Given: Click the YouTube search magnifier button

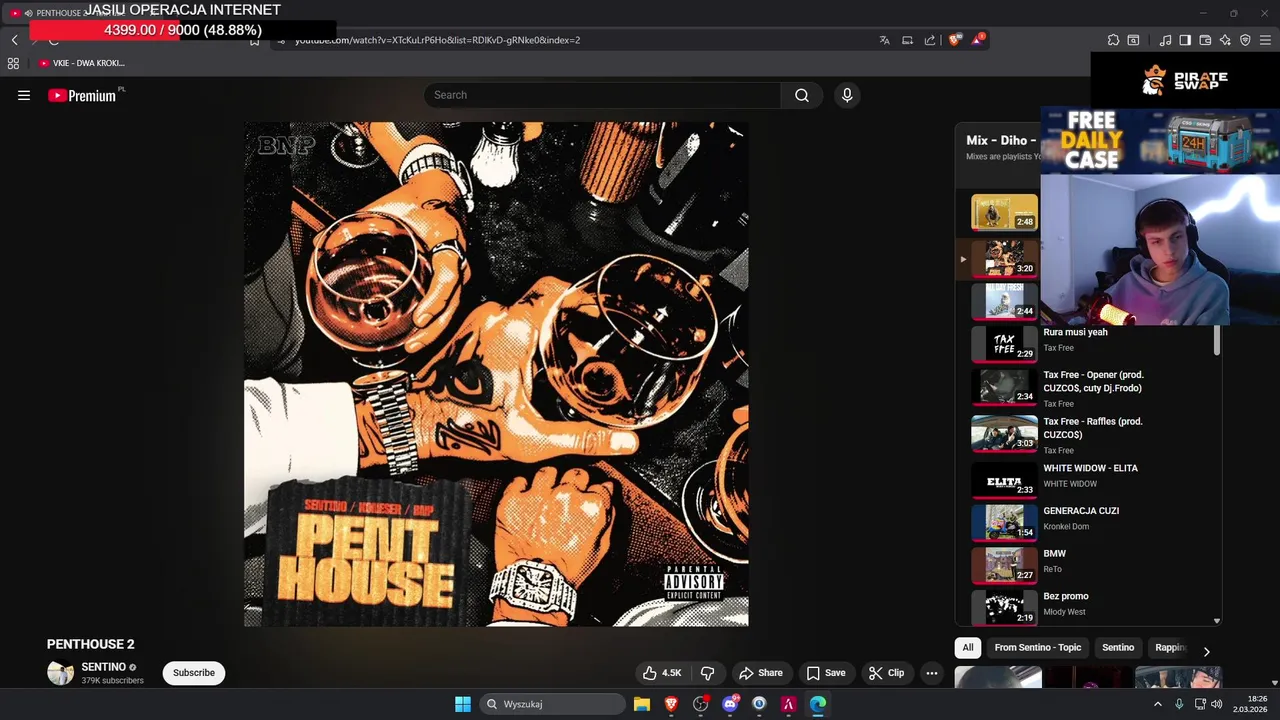Looking at the screenshot, I should pos(802,95).
